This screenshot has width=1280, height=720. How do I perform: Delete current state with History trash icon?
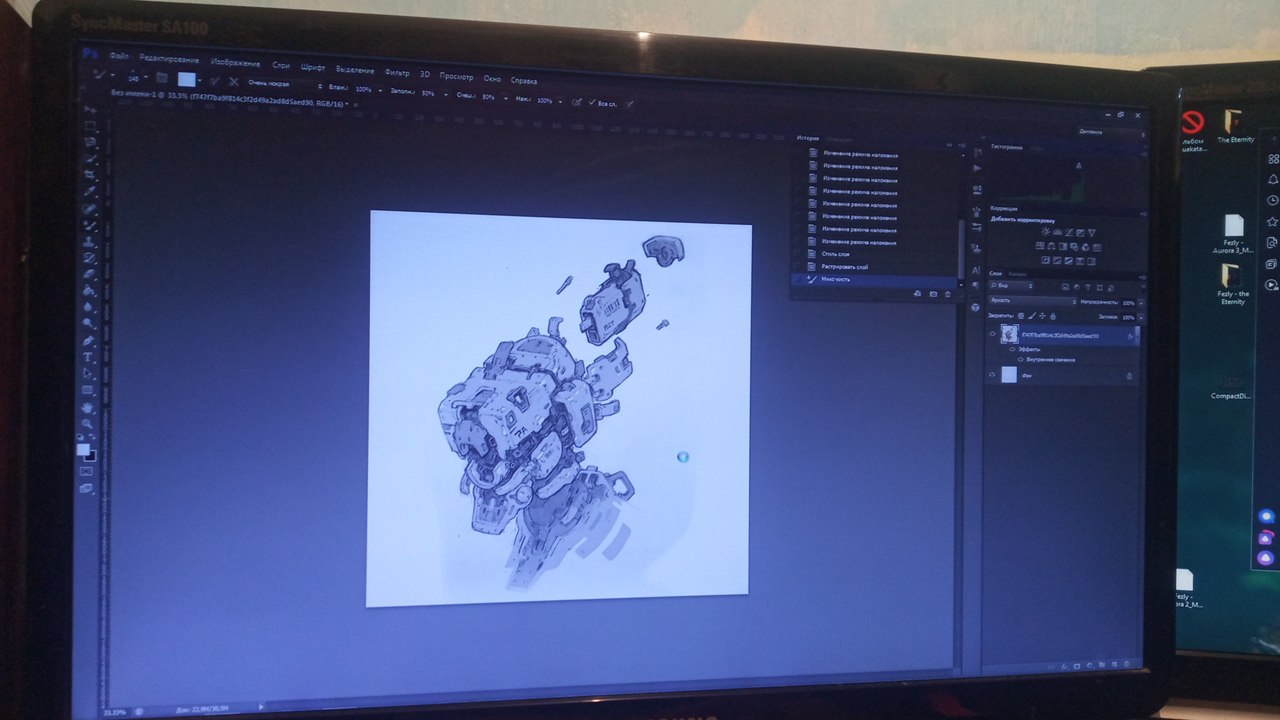click(947, 294)
